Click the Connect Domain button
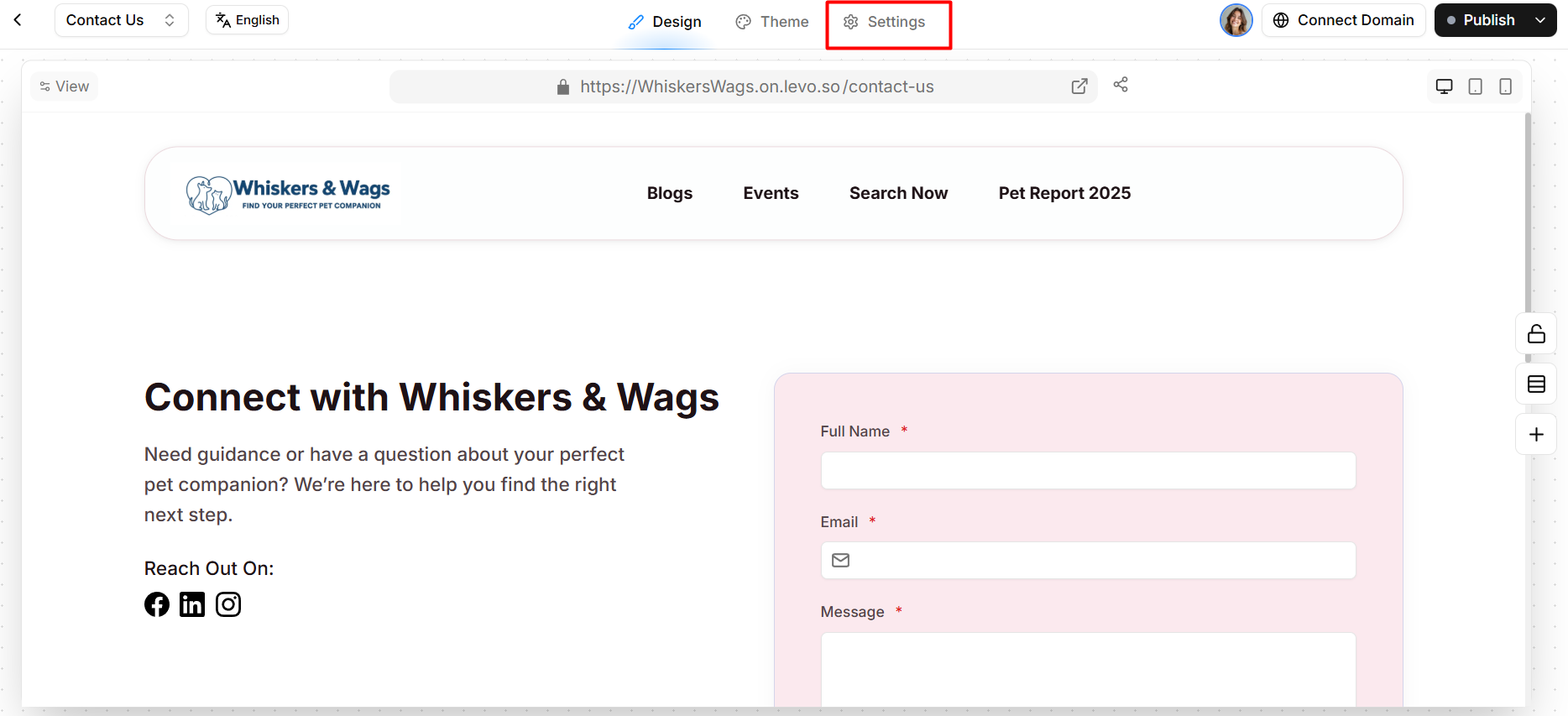 (x=1343, y=20)
